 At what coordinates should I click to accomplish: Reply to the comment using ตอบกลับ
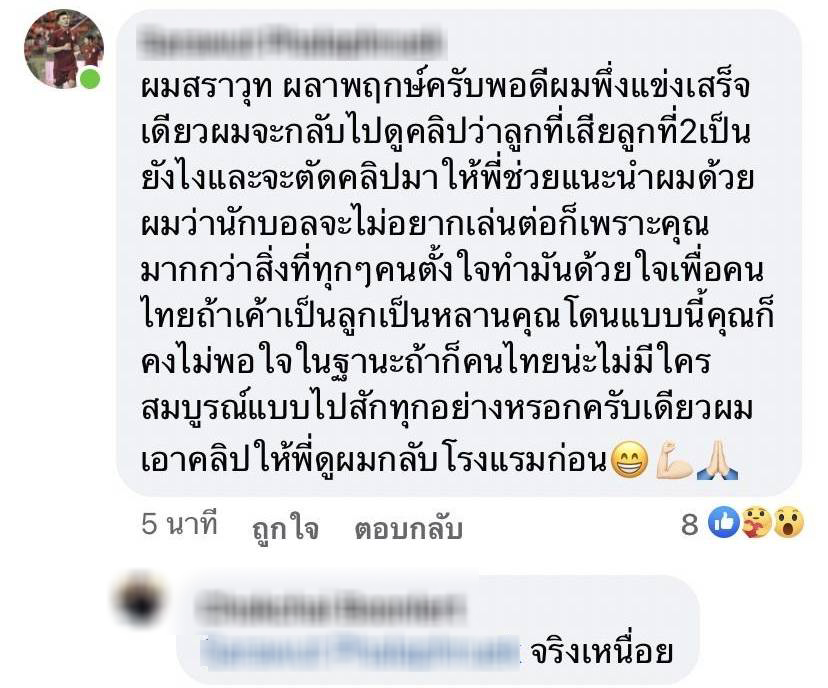[409, 527]
